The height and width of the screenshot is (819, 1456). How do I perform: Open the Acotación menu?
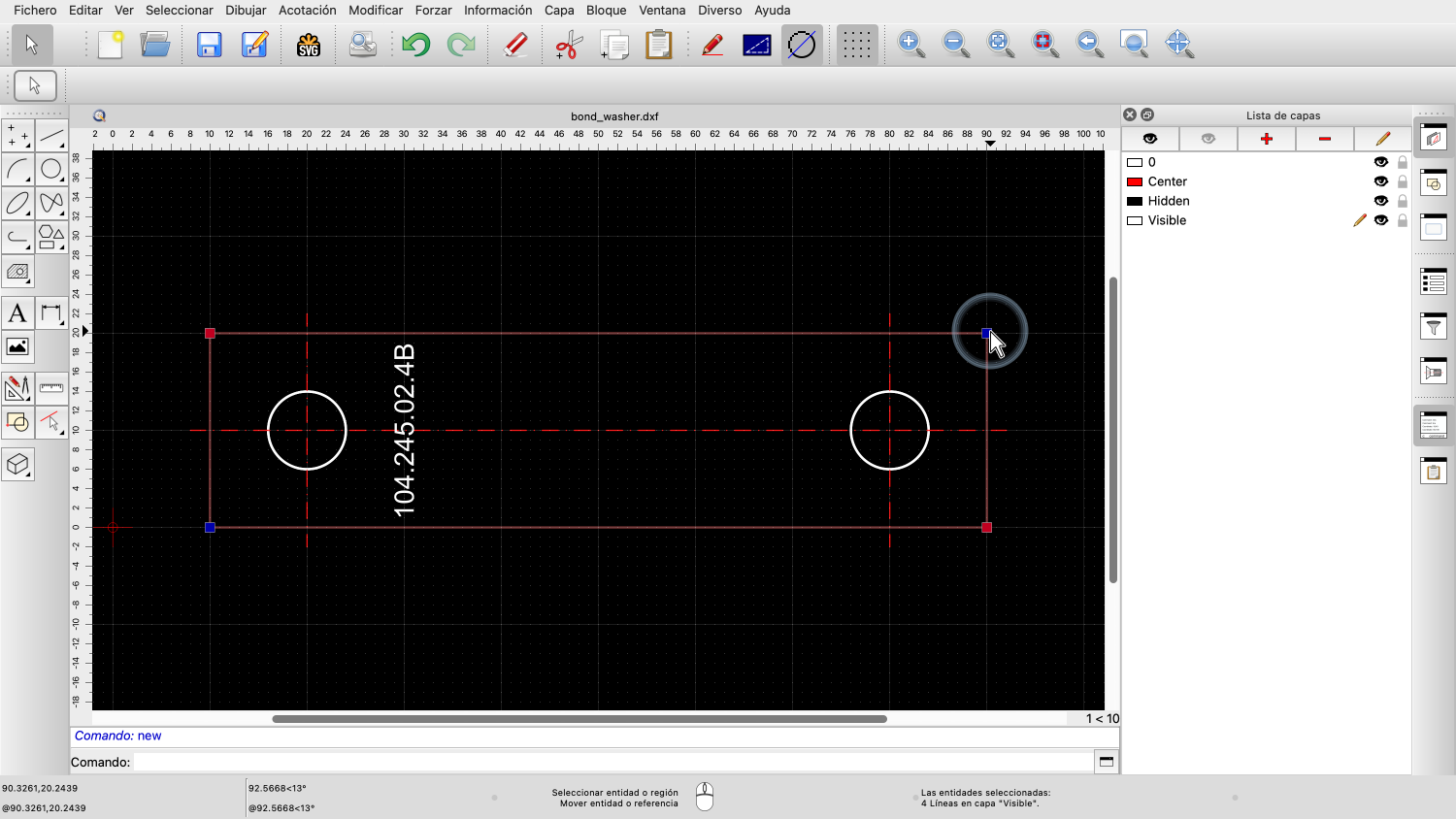(307, 10)
